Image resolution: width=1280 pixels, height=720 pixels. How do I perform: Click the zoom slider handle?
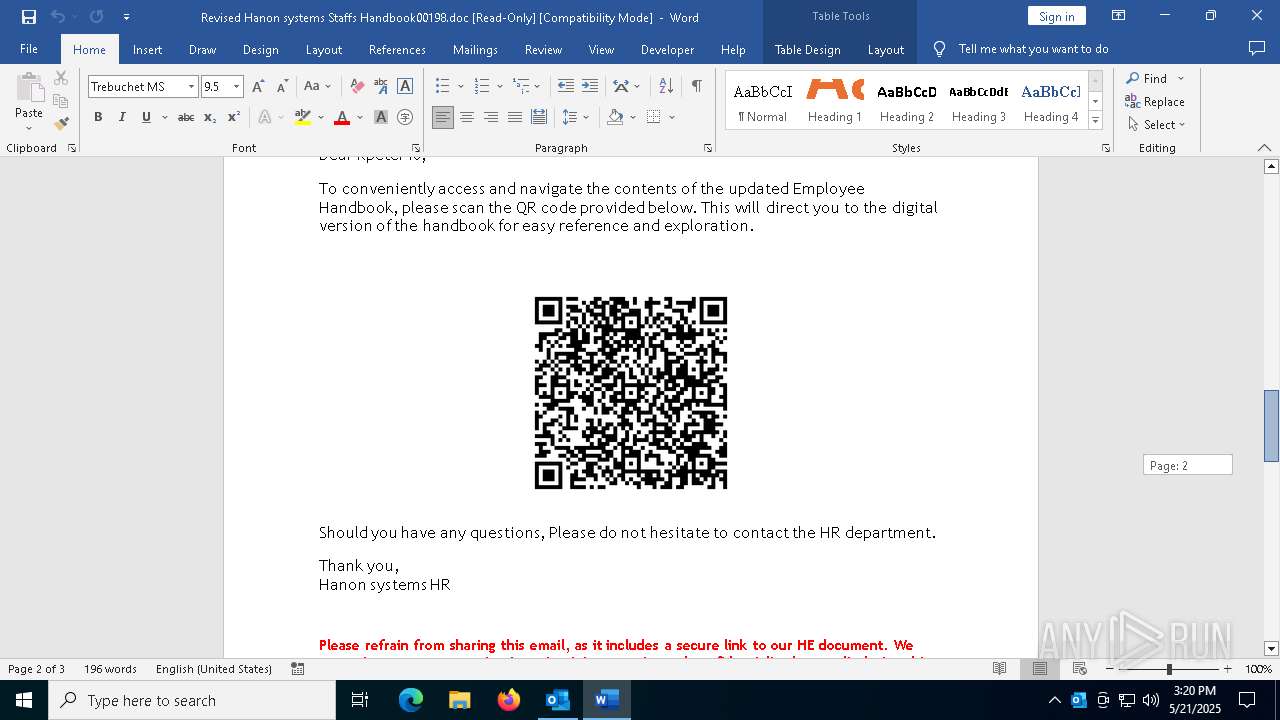1169,669
